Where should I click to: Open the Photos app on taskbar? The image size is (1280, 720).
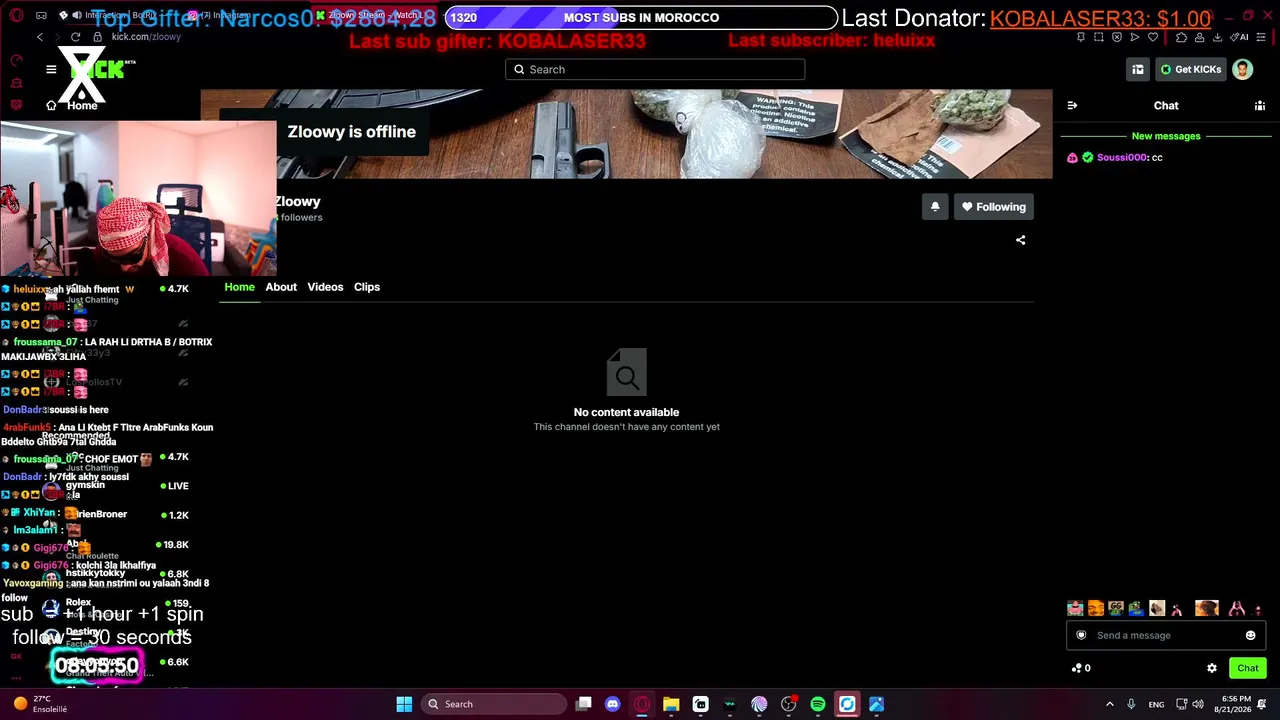click(x=876, y=704)
